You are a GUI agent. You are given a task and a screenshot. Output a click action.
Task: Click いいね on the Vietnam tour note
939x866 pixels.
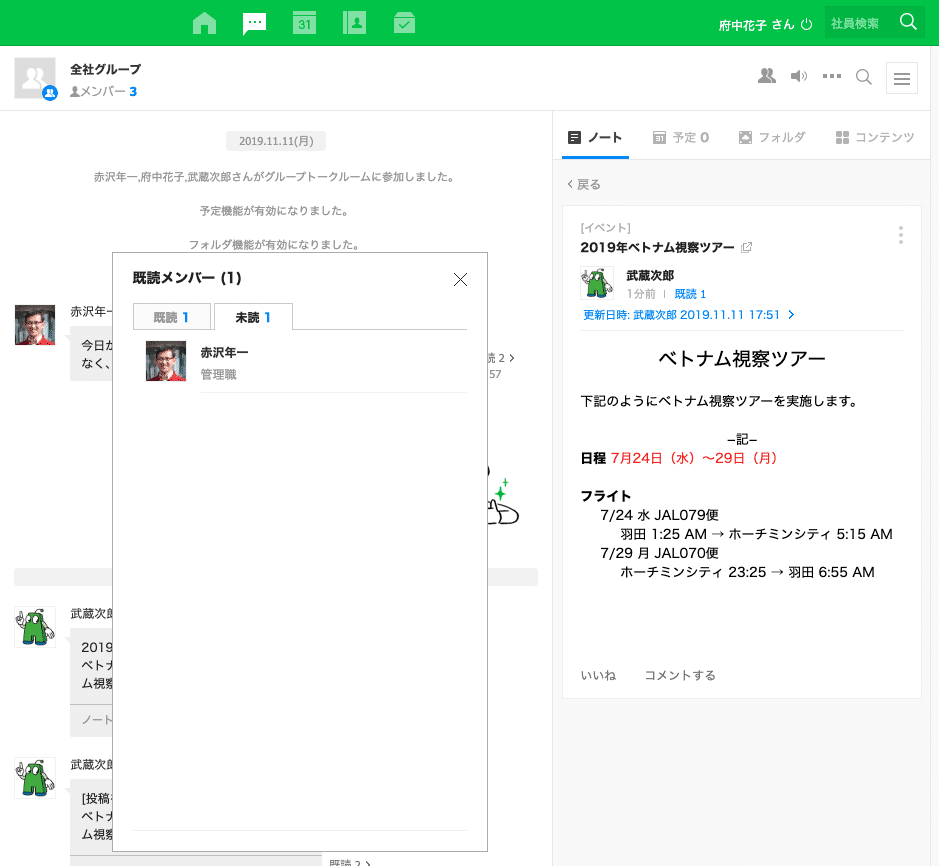(x=598, y=675)
